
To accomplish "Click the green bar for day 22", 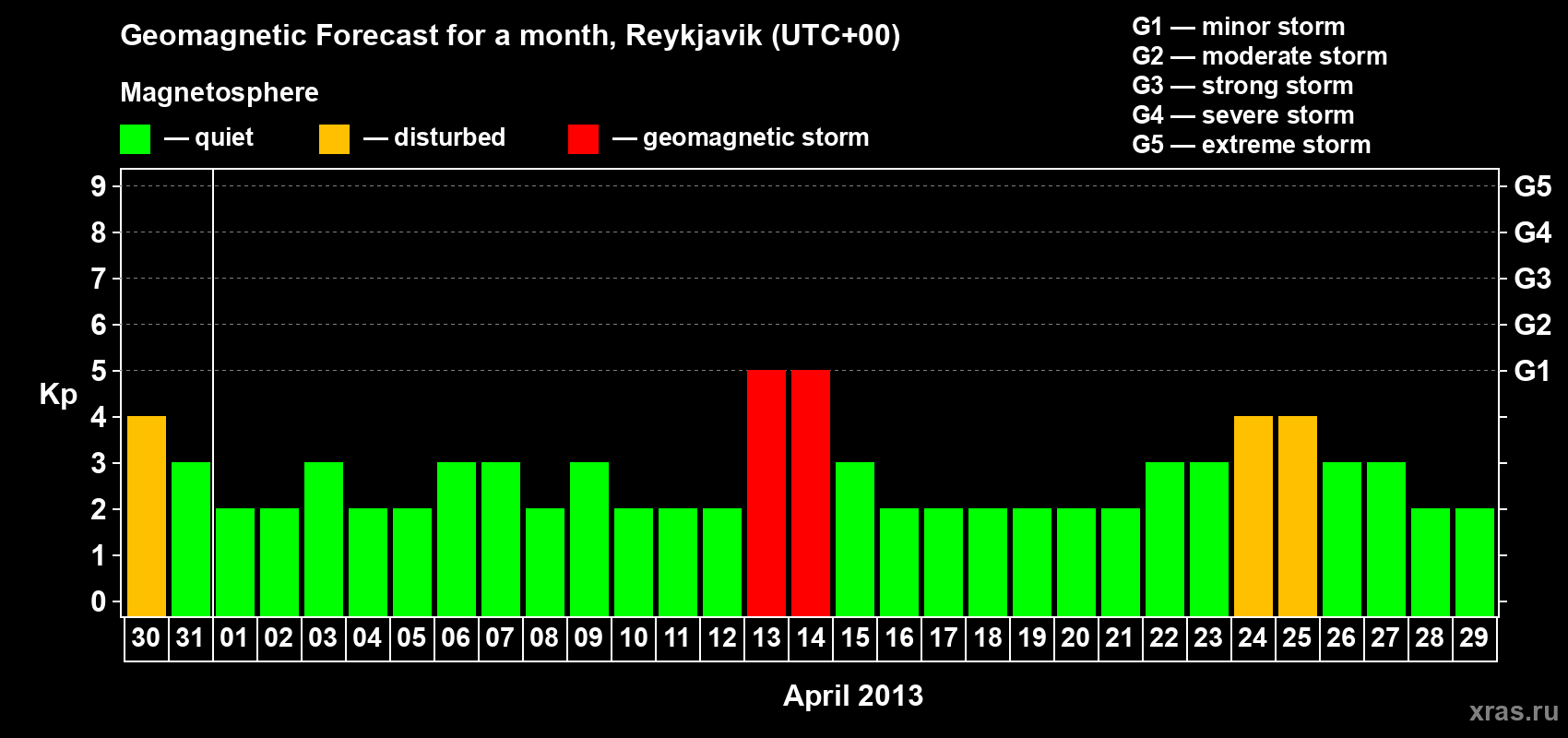I will pyautogui.click(x=1165, y=539).
